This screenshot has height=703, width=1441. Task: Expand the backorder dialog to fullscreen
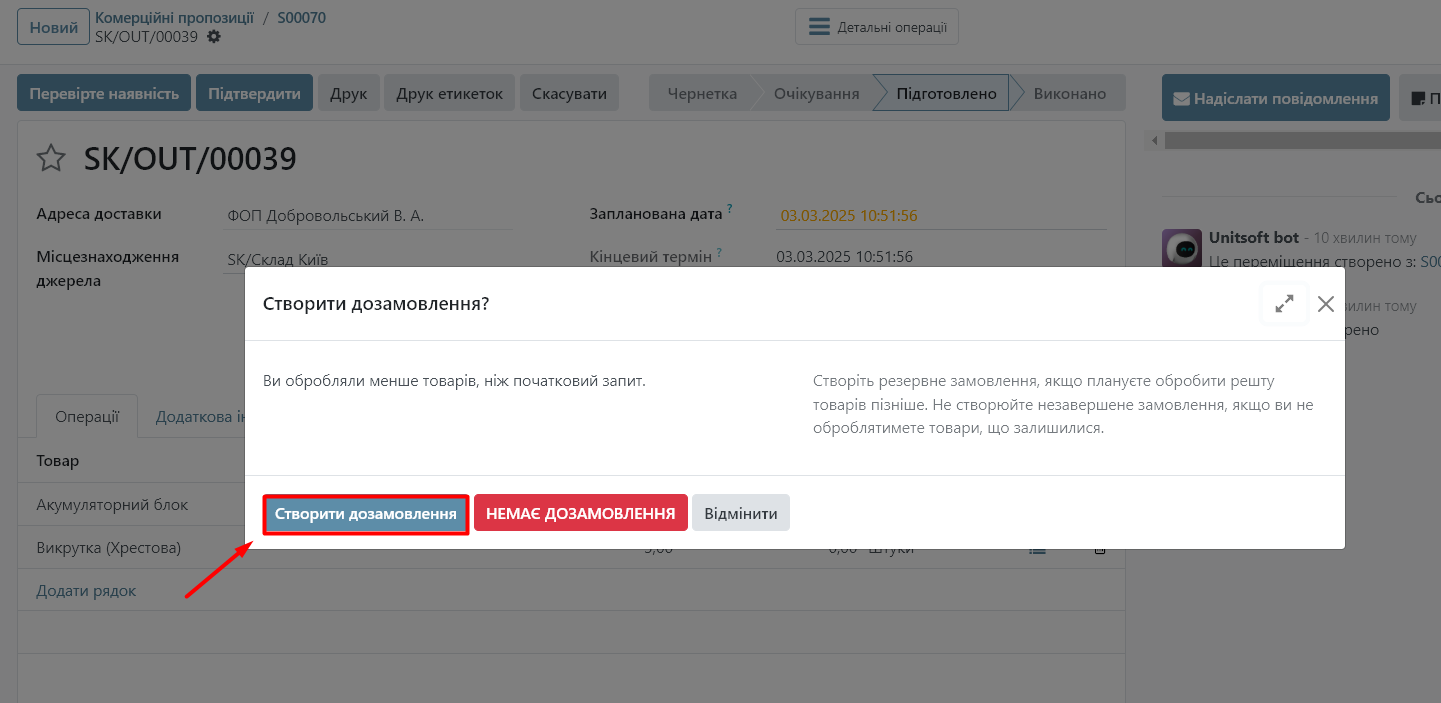coord(1284,304)
